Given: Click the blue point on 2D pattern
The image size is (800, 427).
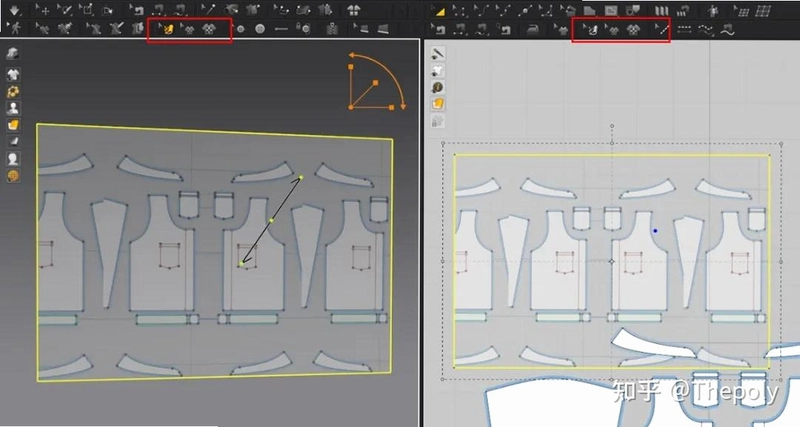Looking at the screenshot, I should 655,231.
